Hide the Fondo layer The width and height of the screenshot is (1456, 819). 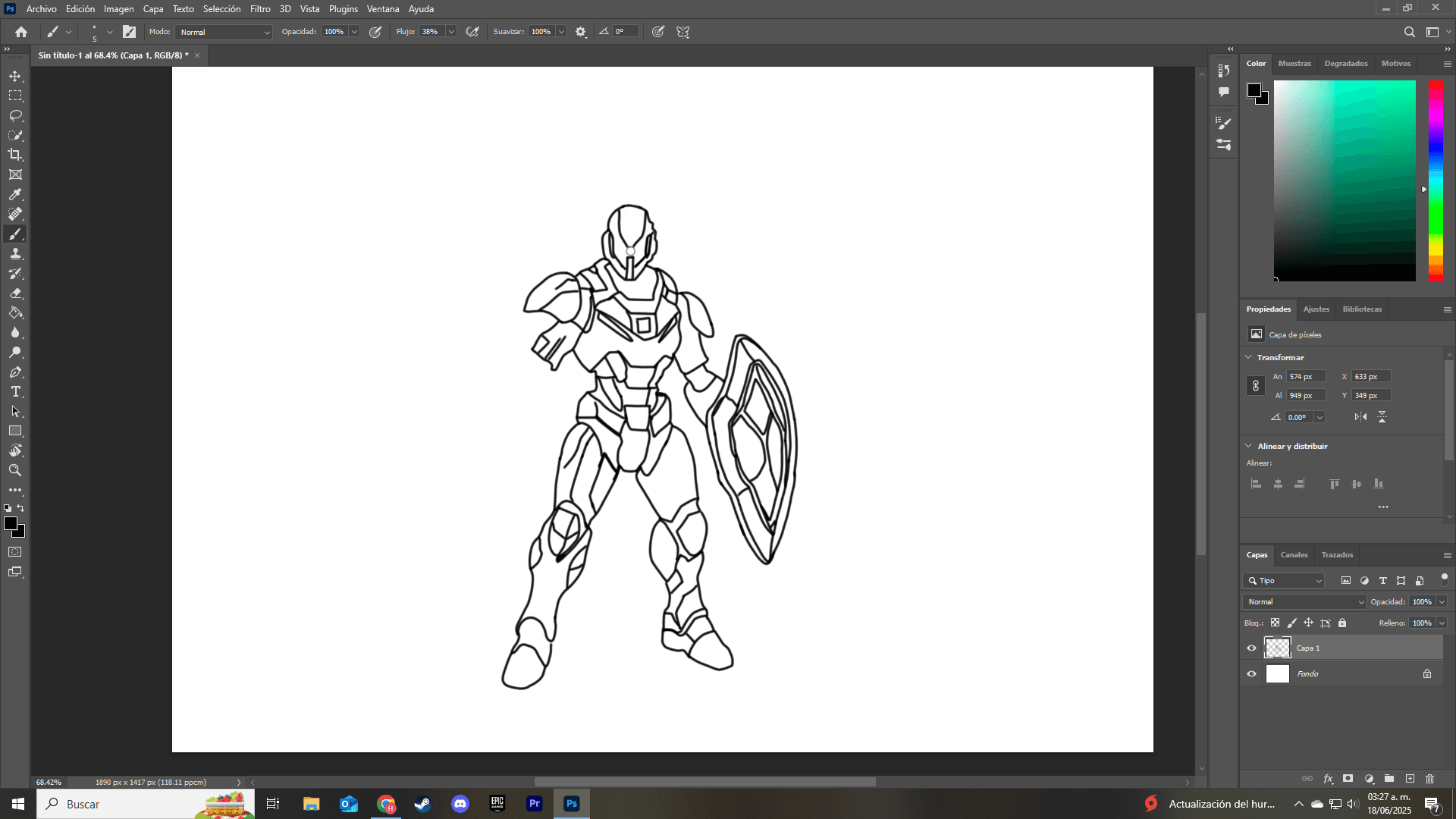(x=1251, y=674)
